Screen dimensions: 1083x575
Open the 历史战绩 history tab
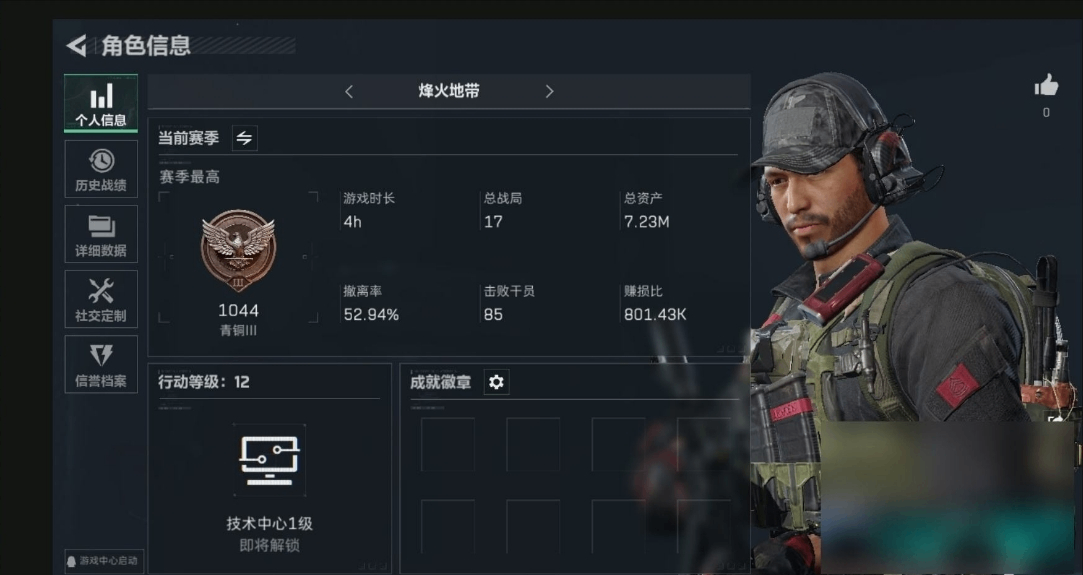click(101, 169)
